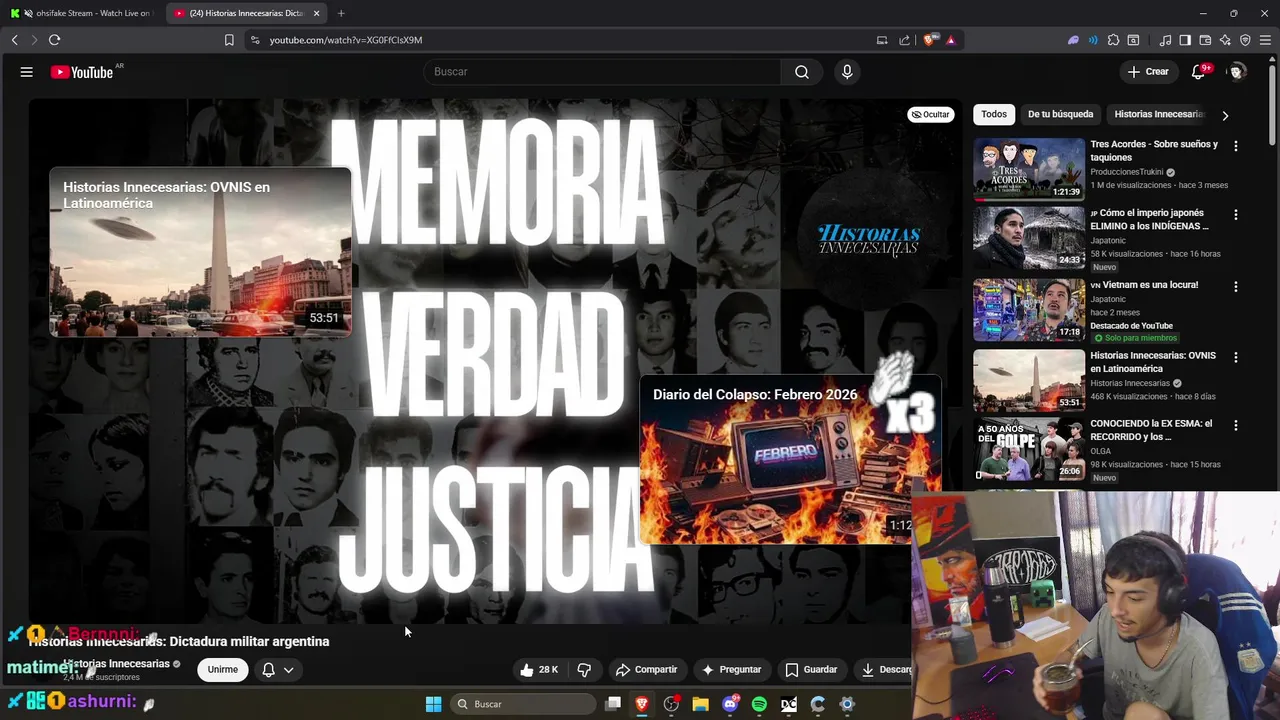Reload the current page
The height and width of the screenshot is (720, 1280).
click(x=54, y=40)
